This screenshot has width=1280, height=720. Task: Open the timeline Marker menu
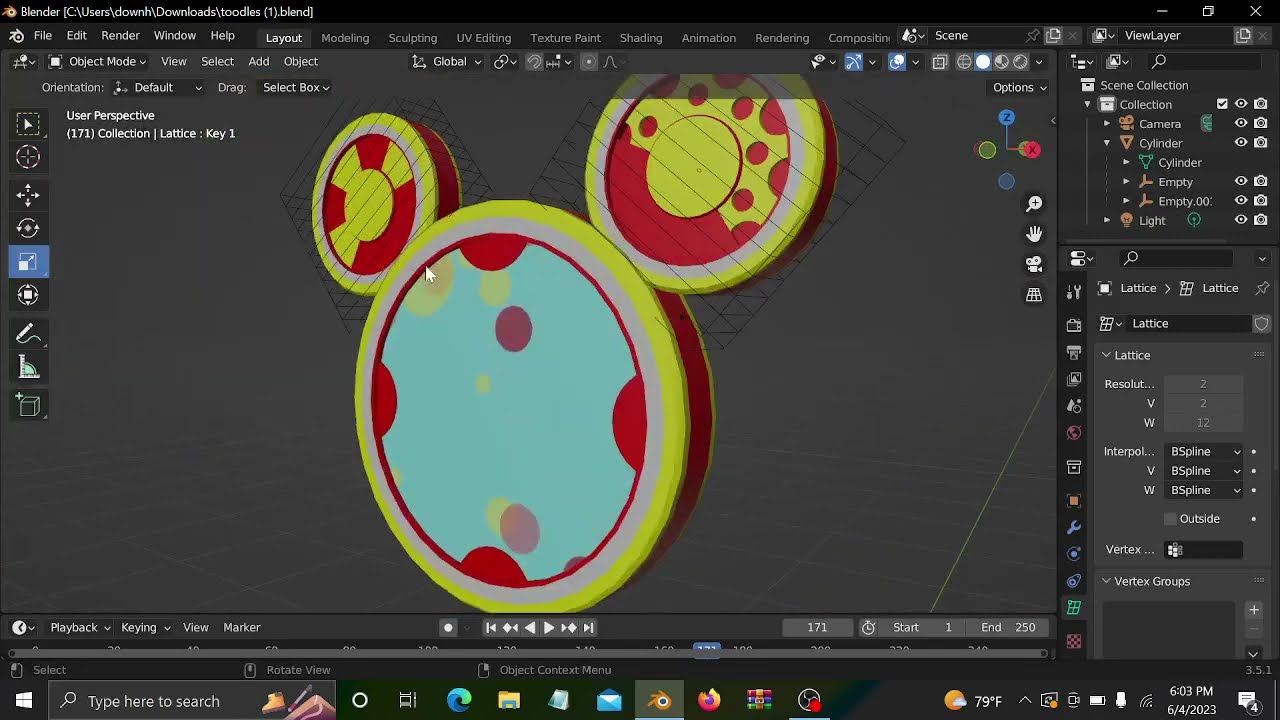coord(242,628)
